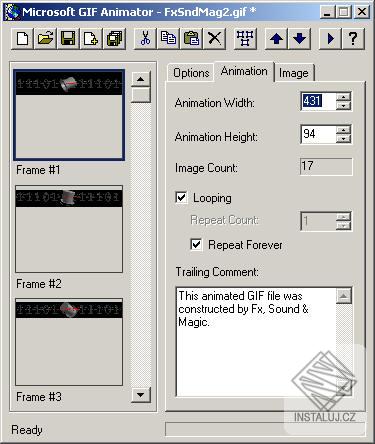375x444 pixels.
Task: Click the frame list scroll up arrow
Action: tap(141, 79)
